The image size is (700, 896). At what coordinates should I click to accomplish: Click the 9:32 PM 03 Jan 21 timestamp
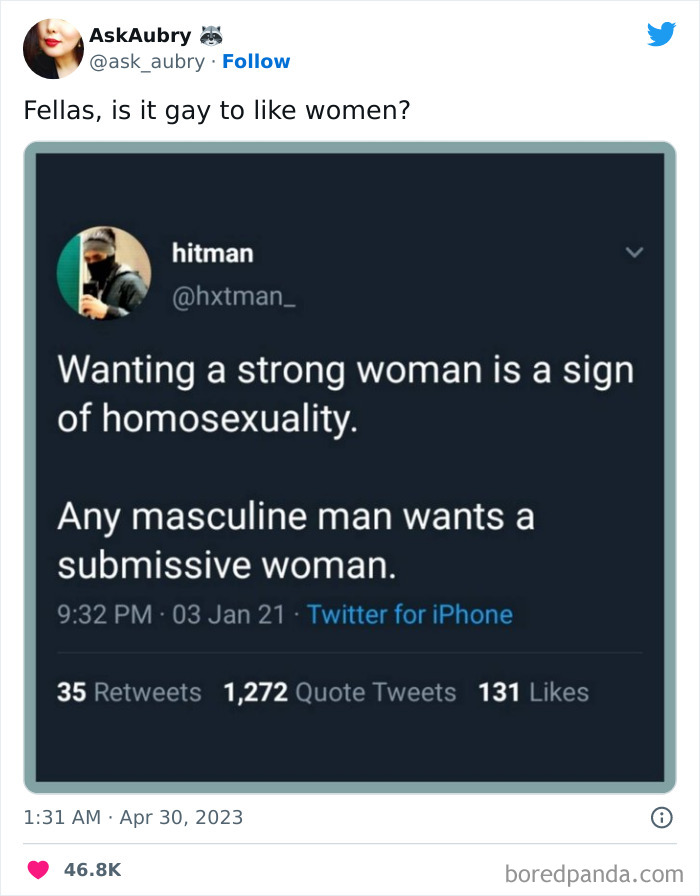[170, 615]
